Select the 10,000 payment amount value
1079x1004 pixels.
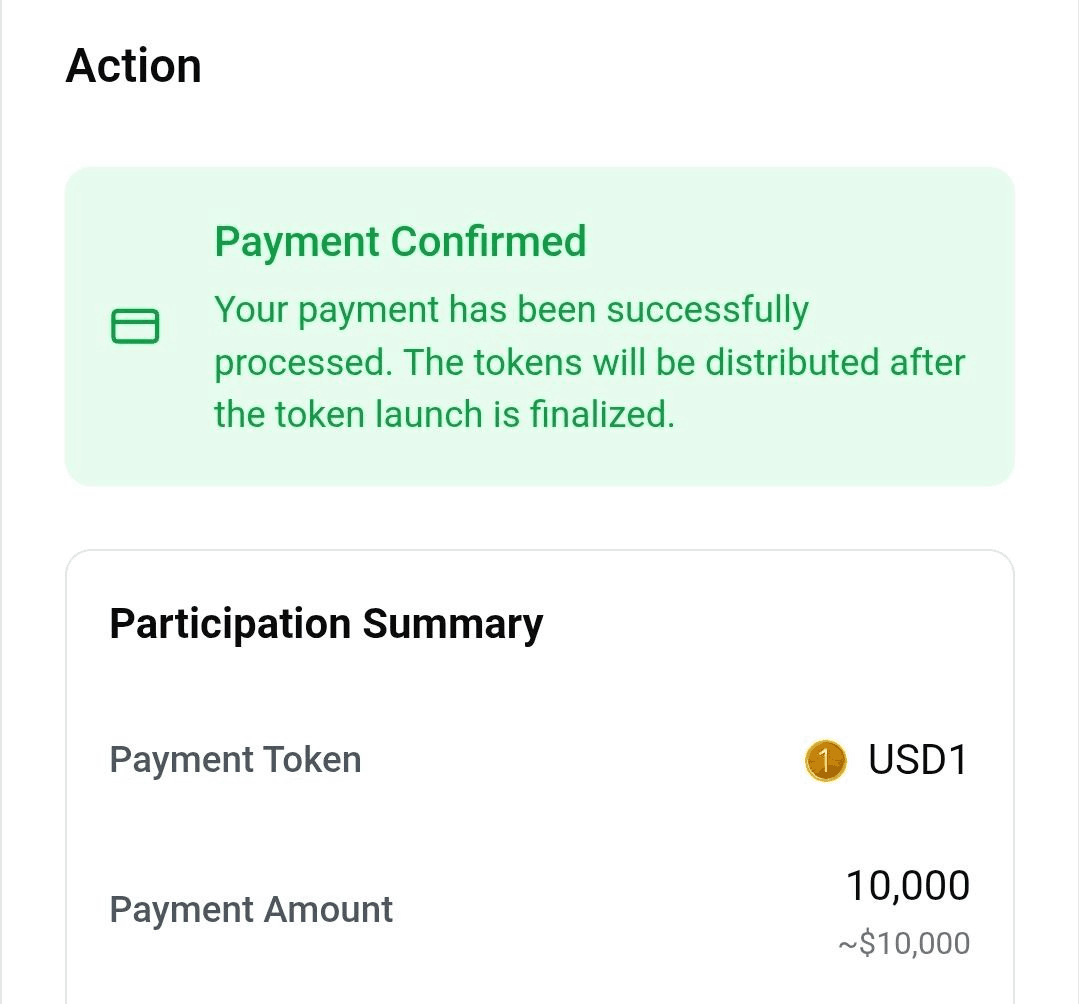907,886
